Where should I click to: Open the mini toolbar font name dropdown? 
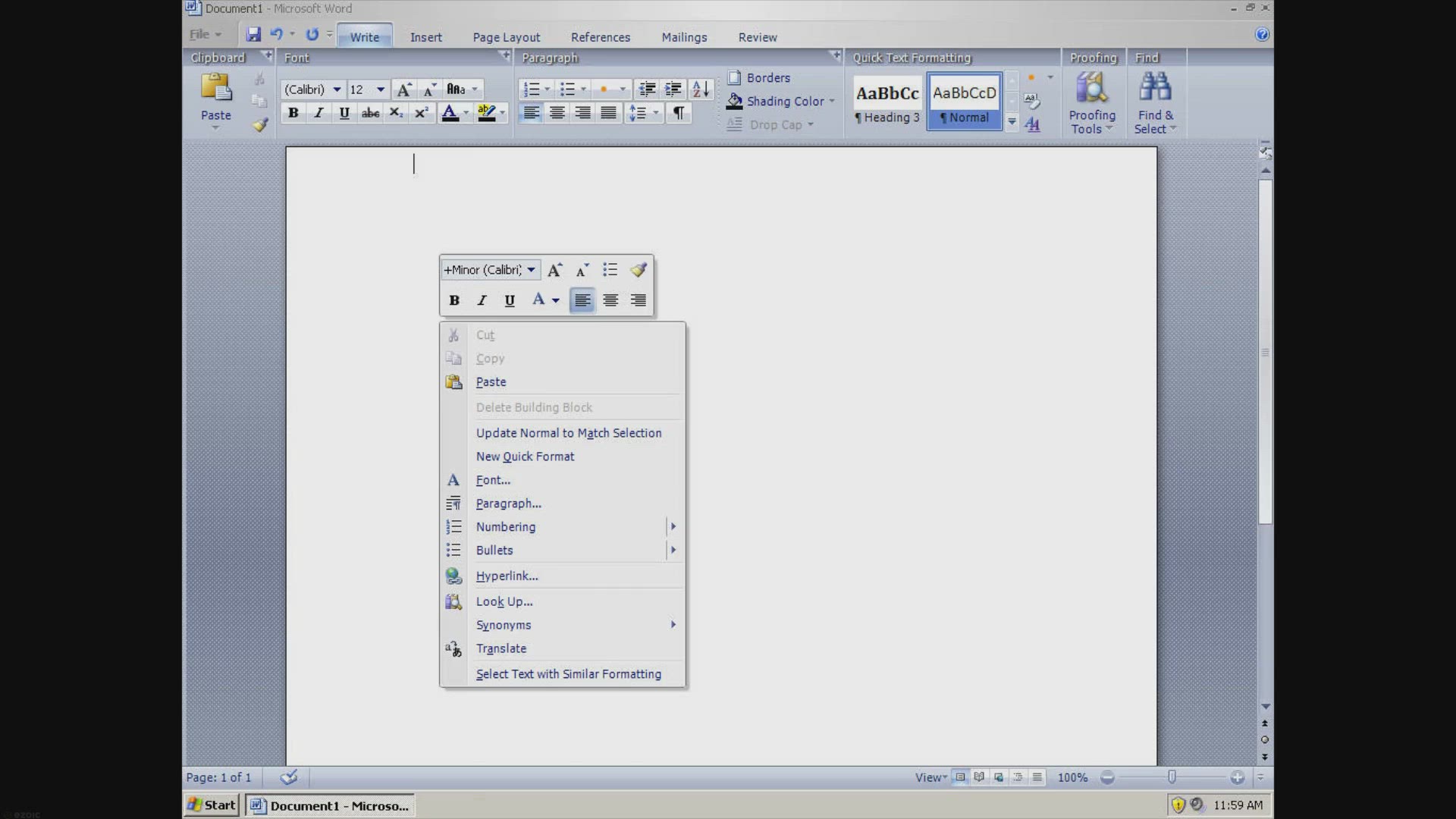click(x=532, y=270)
